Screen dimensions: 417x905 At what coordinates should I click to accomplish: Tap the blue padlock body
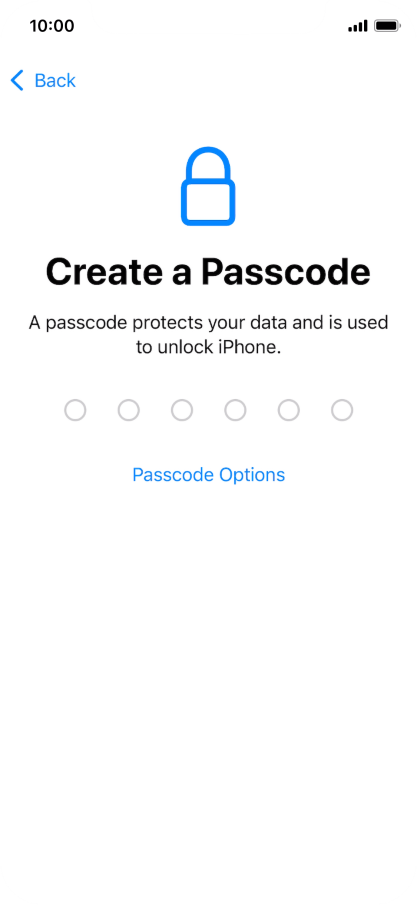208,203
